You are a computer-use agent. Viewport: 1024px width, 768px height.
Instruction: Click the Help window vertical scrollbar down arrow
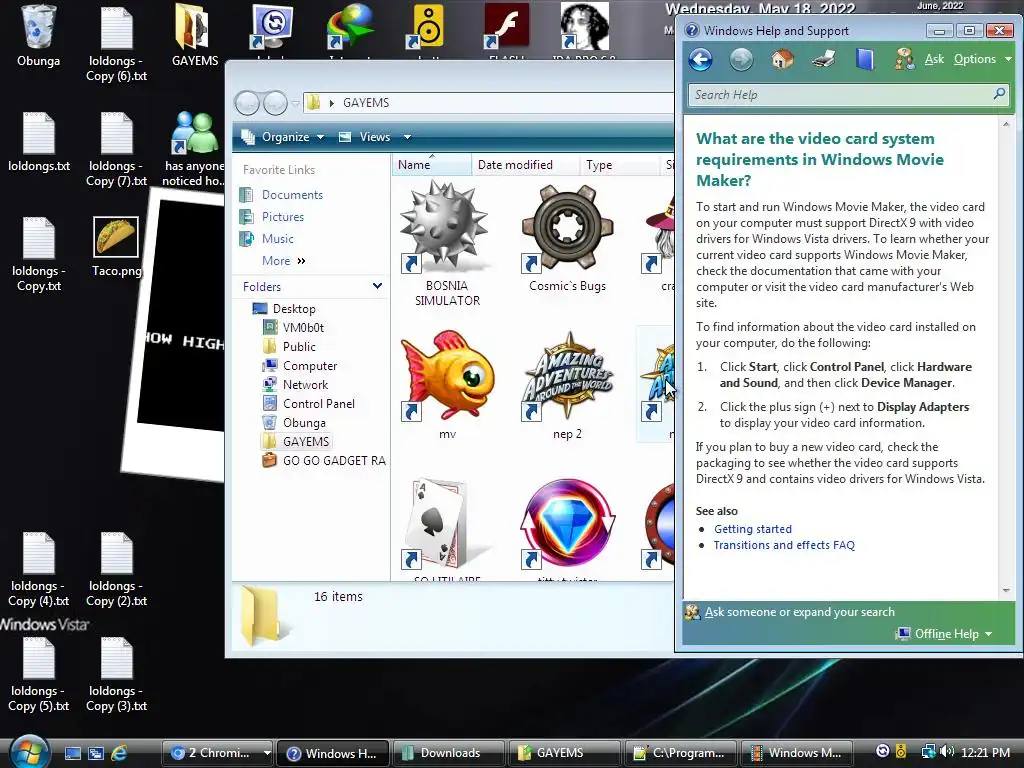pos(1006,590)
